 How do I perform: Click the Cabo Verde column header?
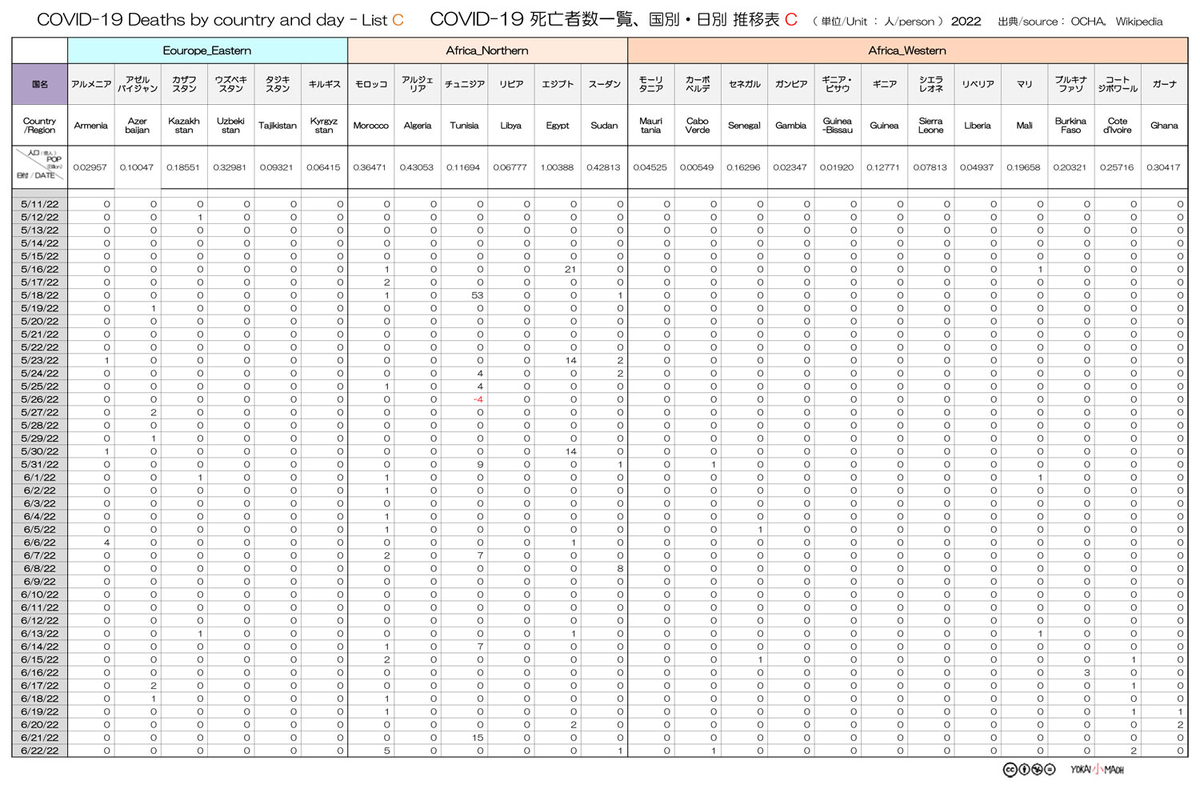697,126
